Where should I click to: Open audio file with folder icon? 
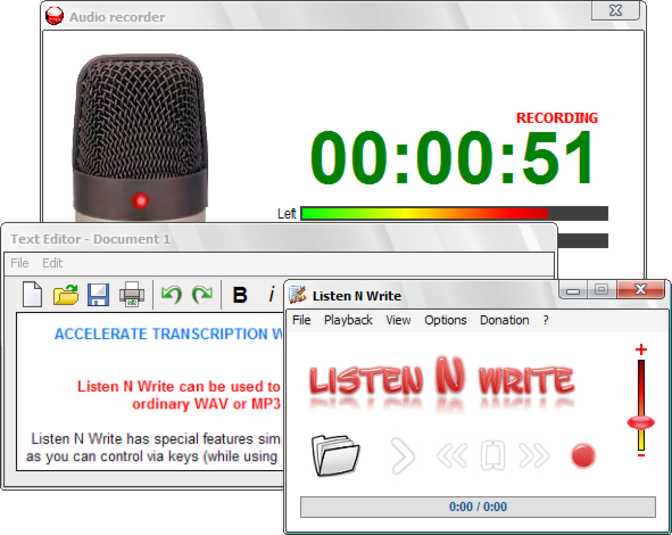pos(336,455)
